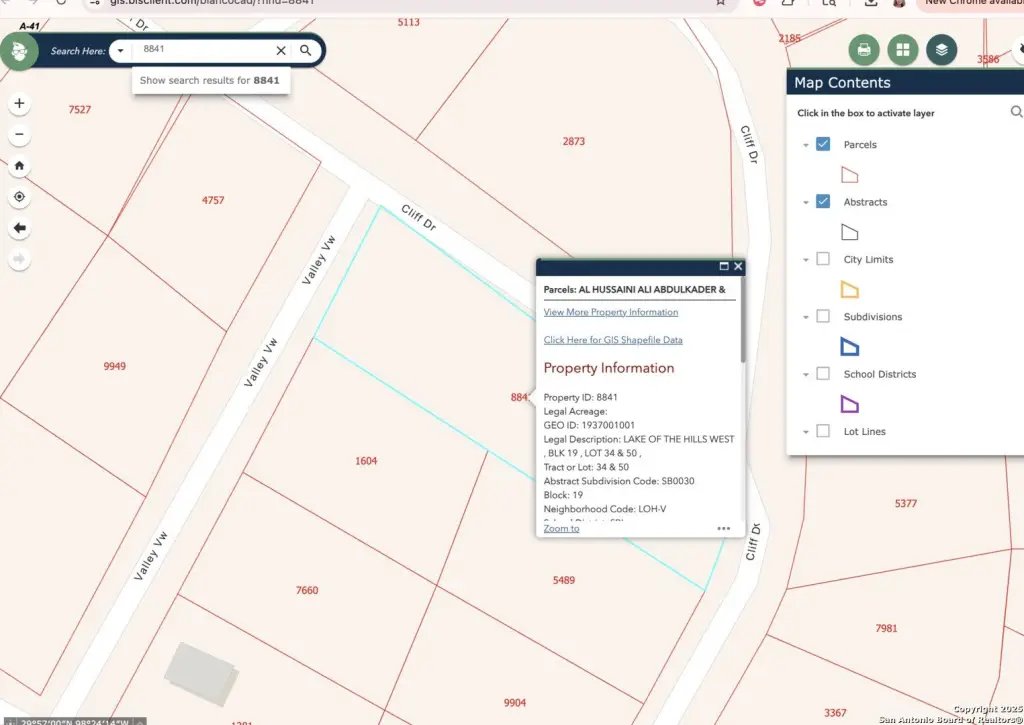The height and width of the screenshot is (725, 1024).
Task: Collapse the Subdivisions layer legend
Action: [805, 317]
